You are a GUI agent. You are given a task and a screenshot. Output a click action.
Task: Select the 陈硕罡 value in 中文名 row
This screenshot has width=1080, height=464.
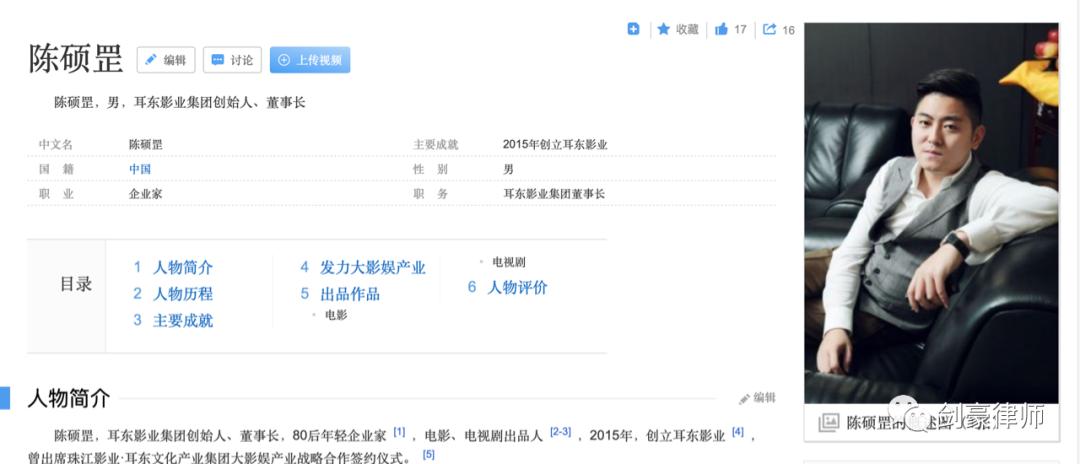(145, 145)
